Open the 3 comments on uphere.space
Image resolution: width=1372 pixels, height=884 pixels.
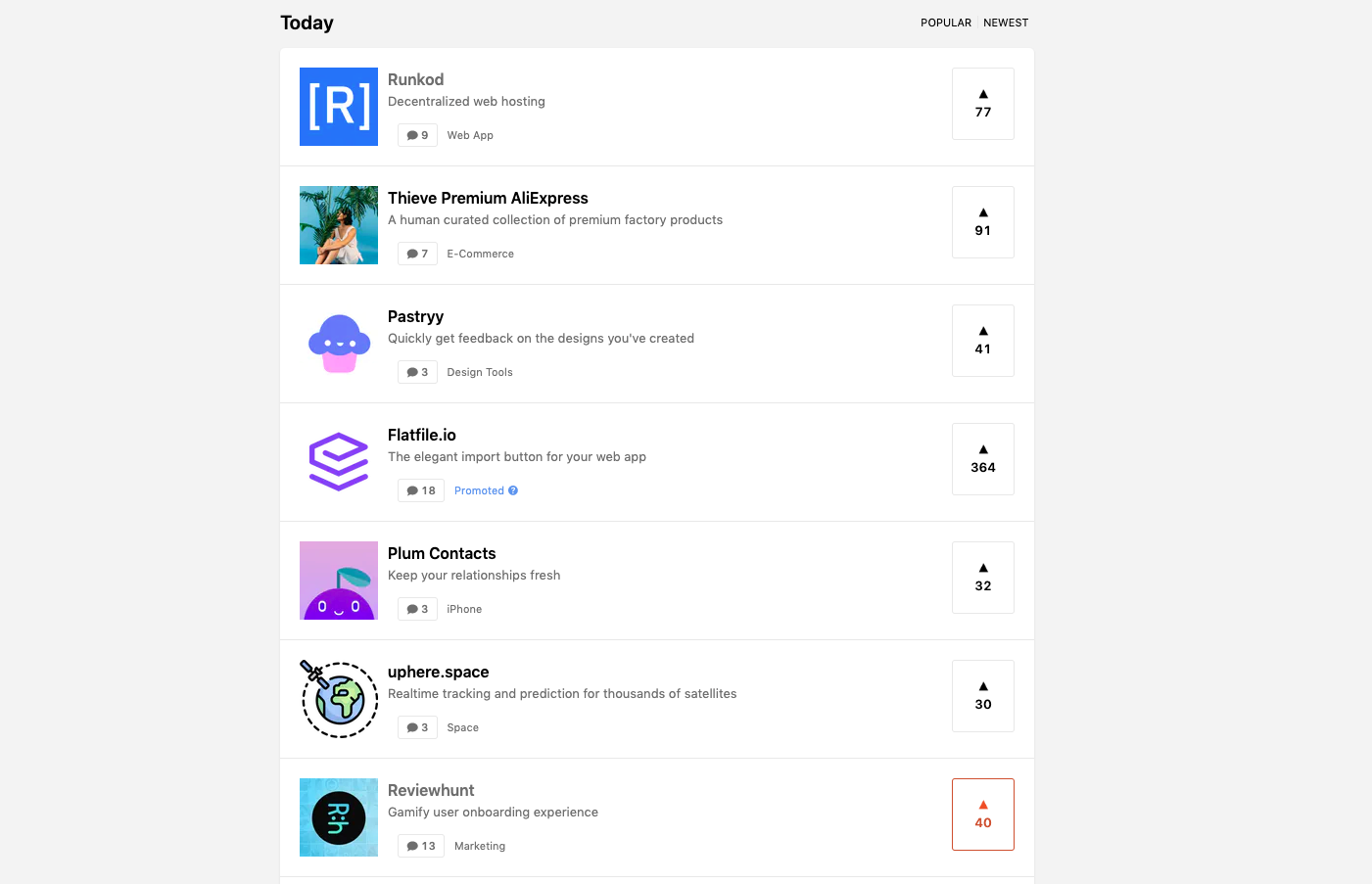click(x=417, y=727)
